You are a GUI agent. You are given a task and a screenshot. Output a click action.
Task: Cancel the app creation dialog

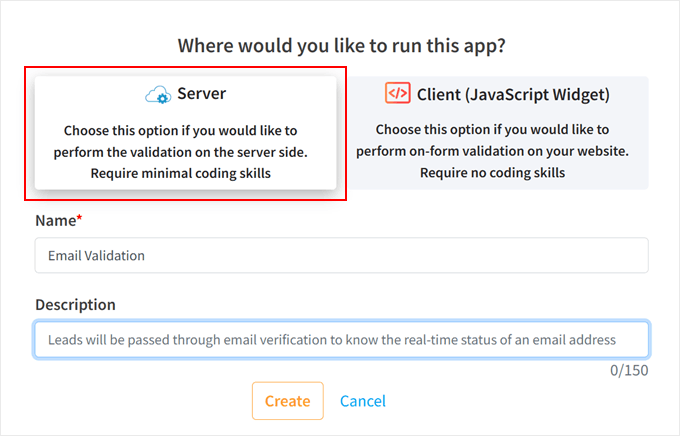(x=363, y=401)
